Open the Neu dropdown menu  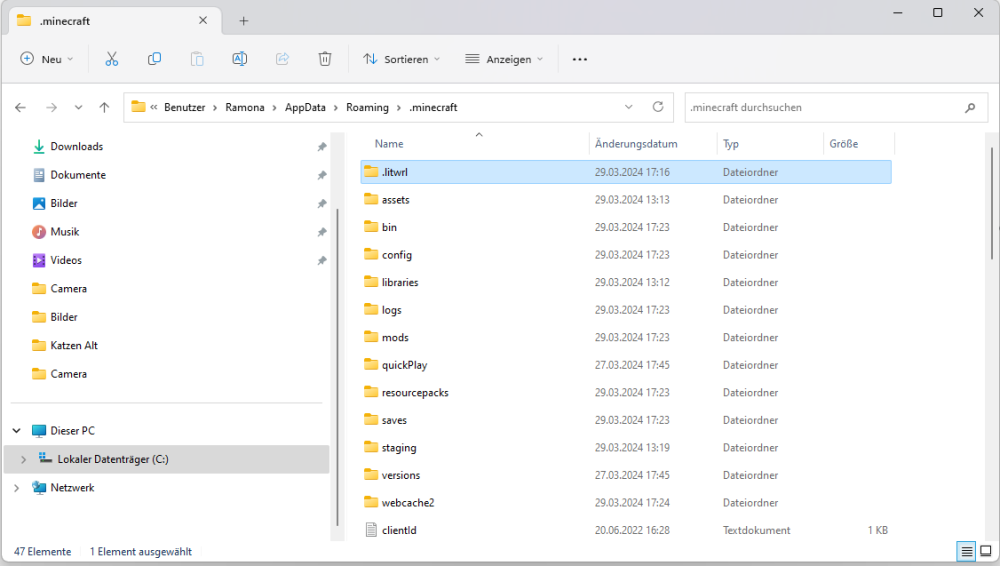[x=47, y=59]
